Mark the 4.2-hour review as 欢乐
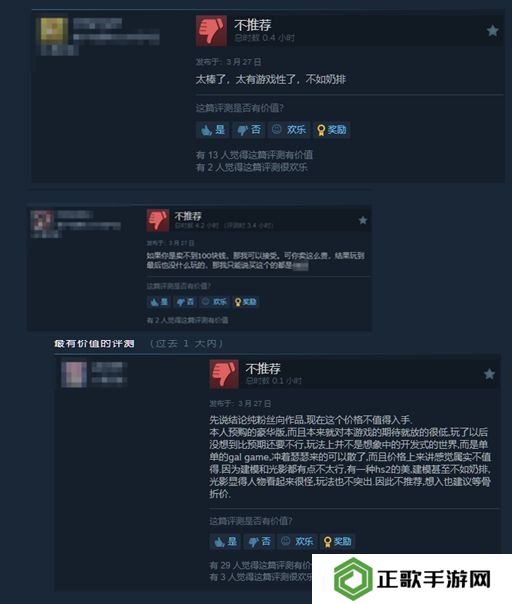512x604 pixels. coord(214,302)
